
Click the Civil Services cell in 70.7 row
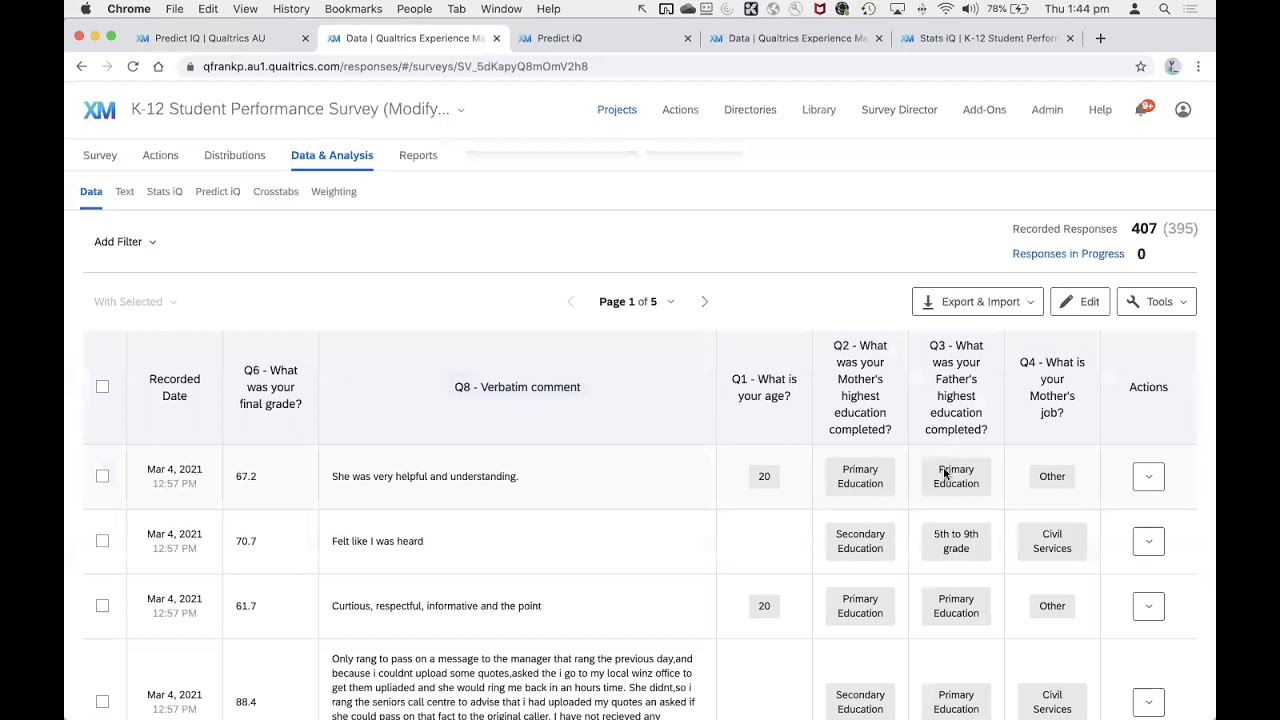tap(1052, 541)
